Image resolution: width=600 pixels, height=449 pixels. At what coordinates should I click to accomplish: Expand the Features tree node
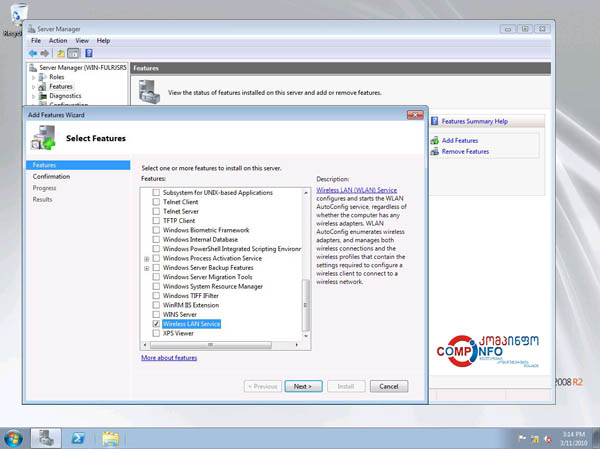(34, 87)
